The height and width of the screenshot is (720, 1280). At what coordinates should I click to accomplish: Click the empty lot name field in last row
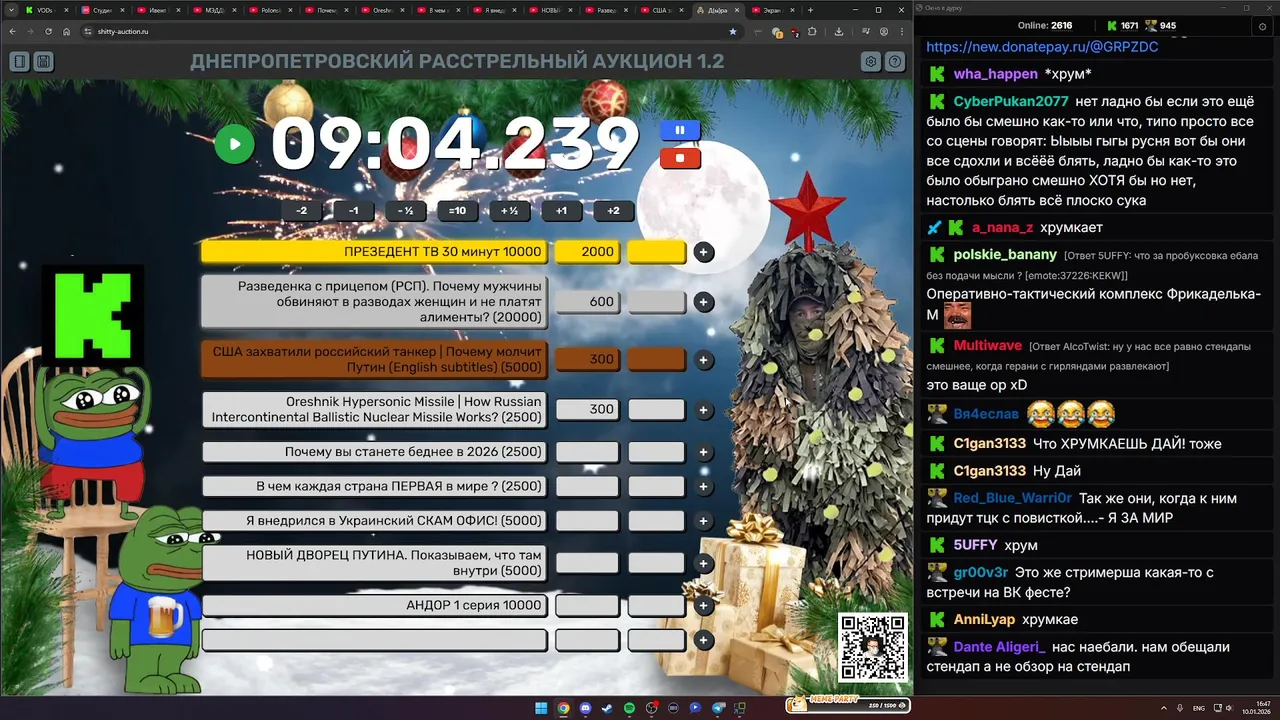point(374,640)
